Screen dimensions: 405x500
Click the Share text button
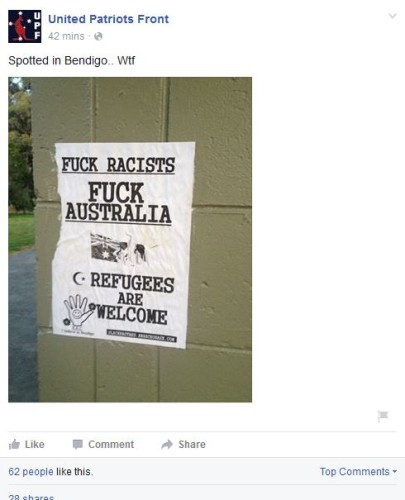(x=192, y=444)
